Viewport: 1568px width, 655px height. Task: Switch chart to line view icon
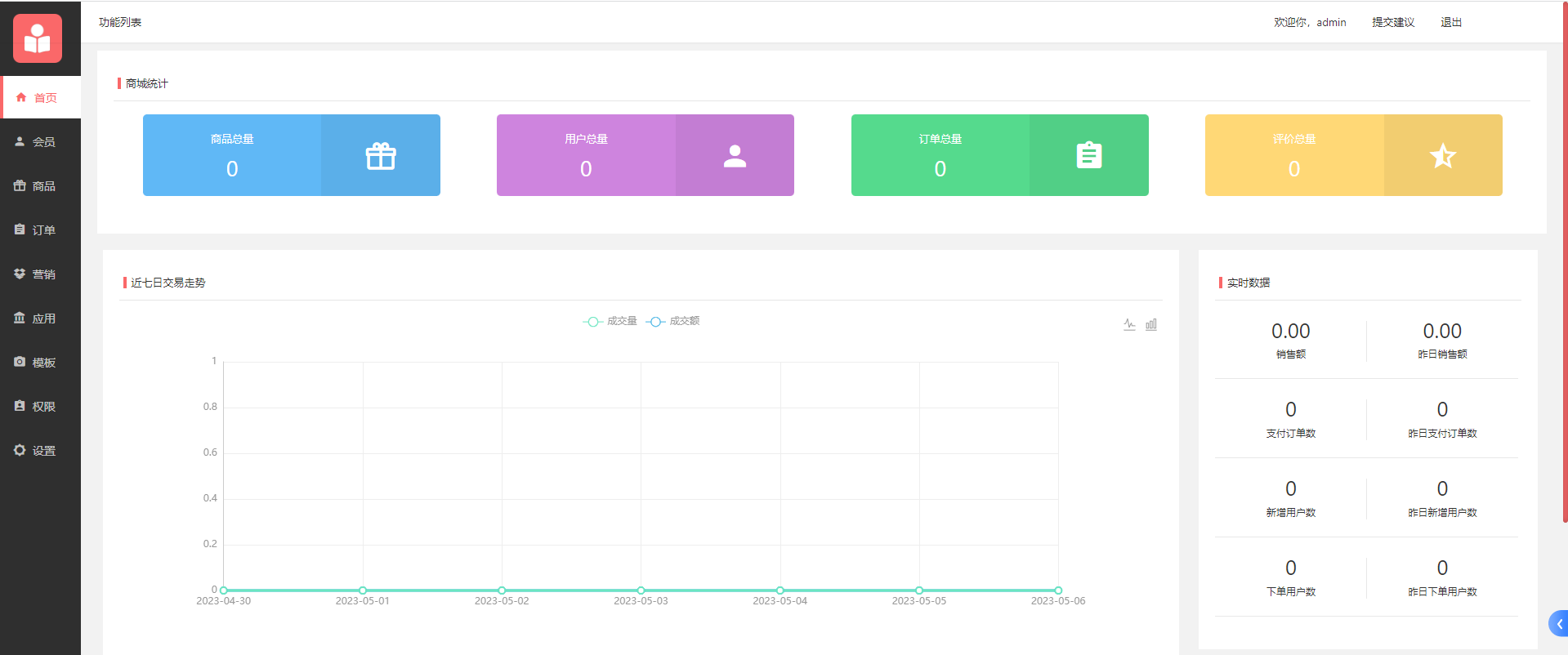tap(1129, 324)
